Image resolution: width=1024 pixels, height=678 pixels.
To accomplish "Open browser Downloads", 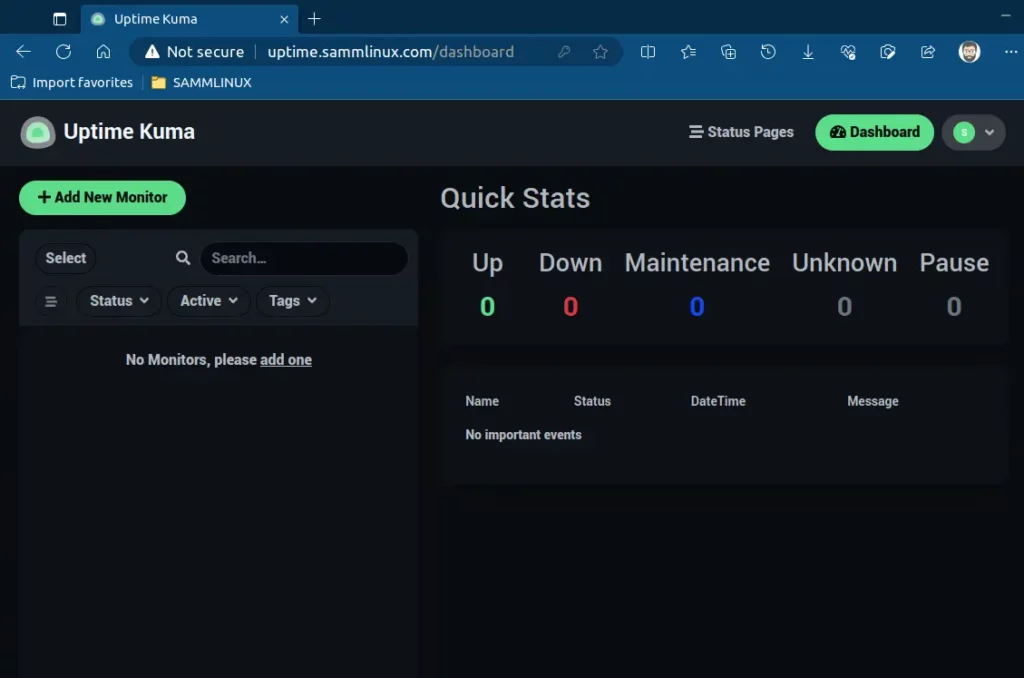I will click(808, 52).
